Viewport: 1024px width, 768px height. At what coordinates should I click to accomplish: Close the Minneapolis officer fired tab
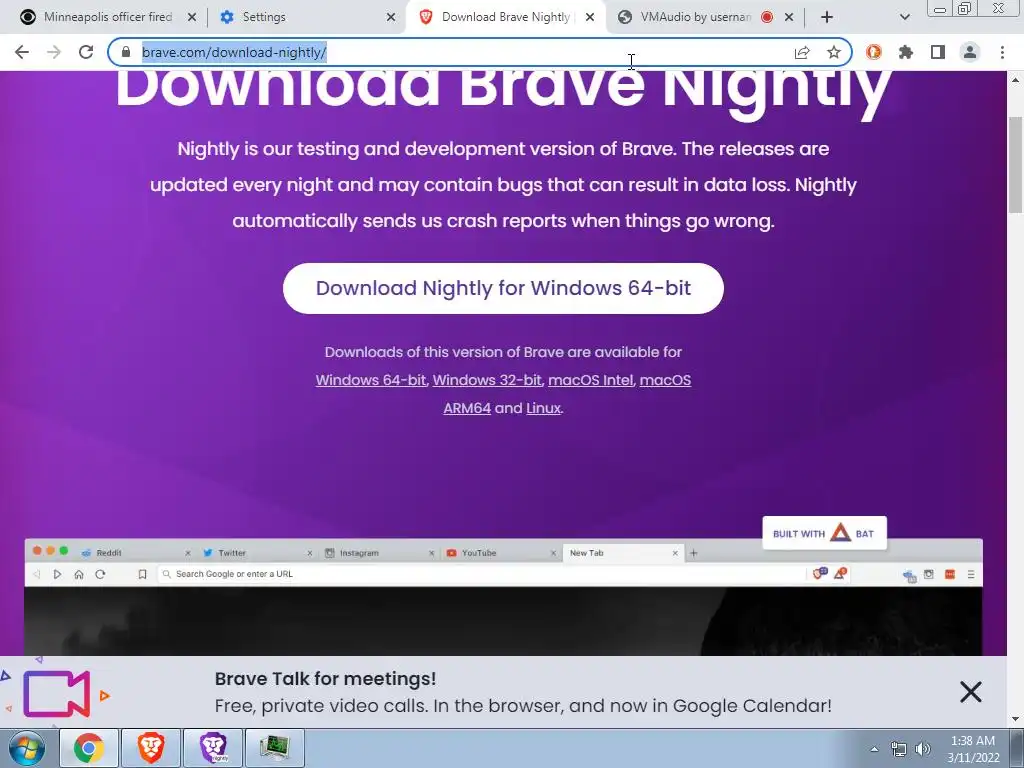192,17
